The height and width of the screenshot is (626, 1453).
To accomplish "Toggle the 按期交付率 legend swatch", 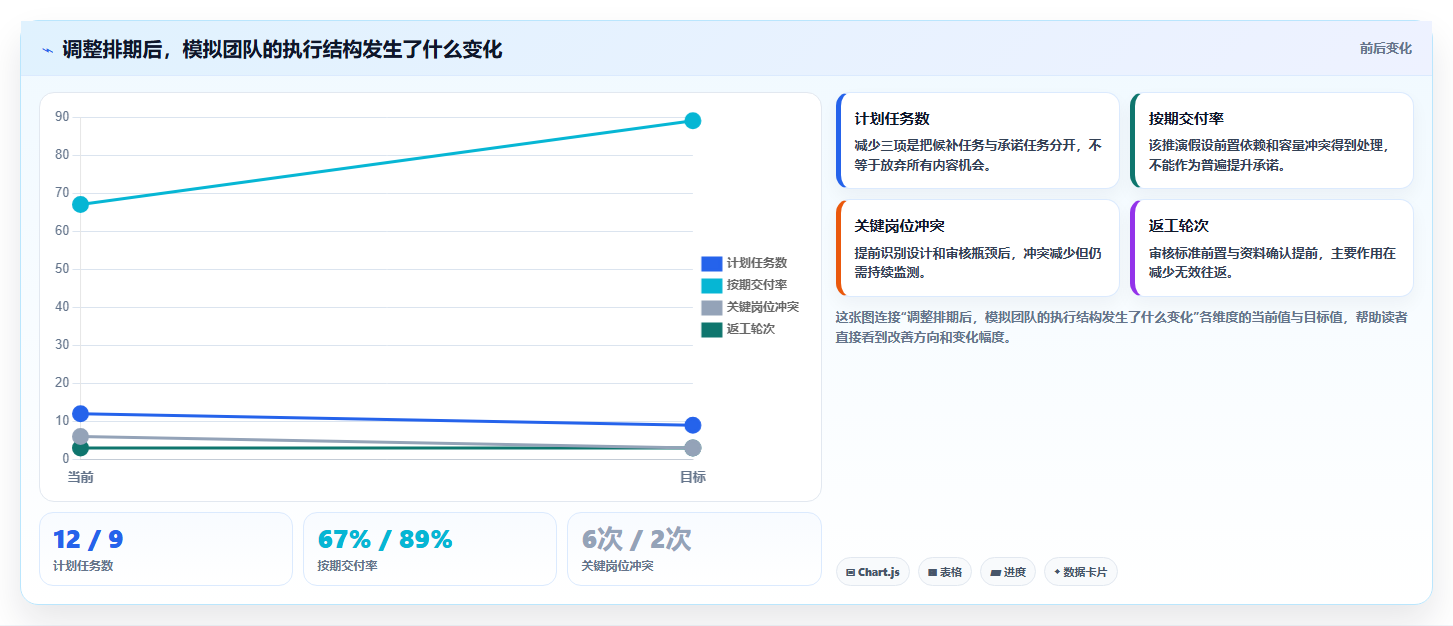I will [711, 285].
